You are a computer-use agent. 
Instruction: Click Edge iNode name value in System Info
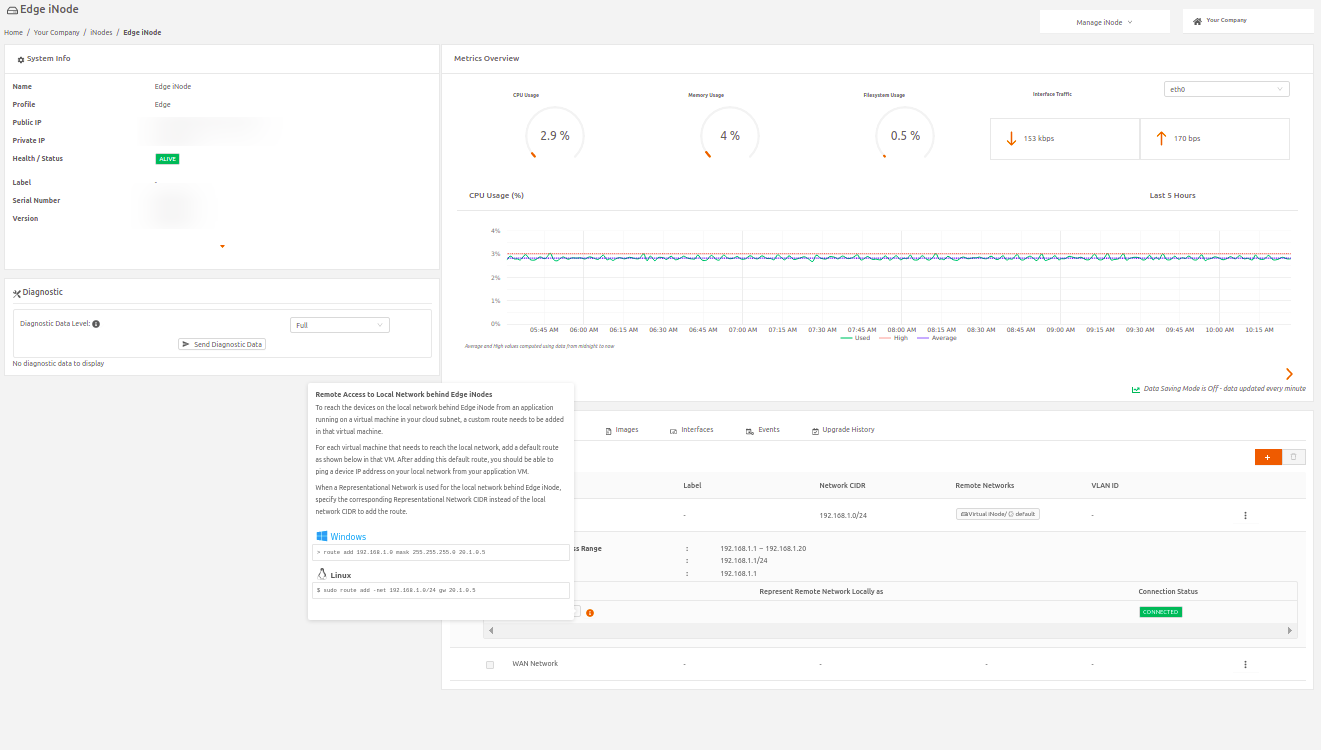173,87
